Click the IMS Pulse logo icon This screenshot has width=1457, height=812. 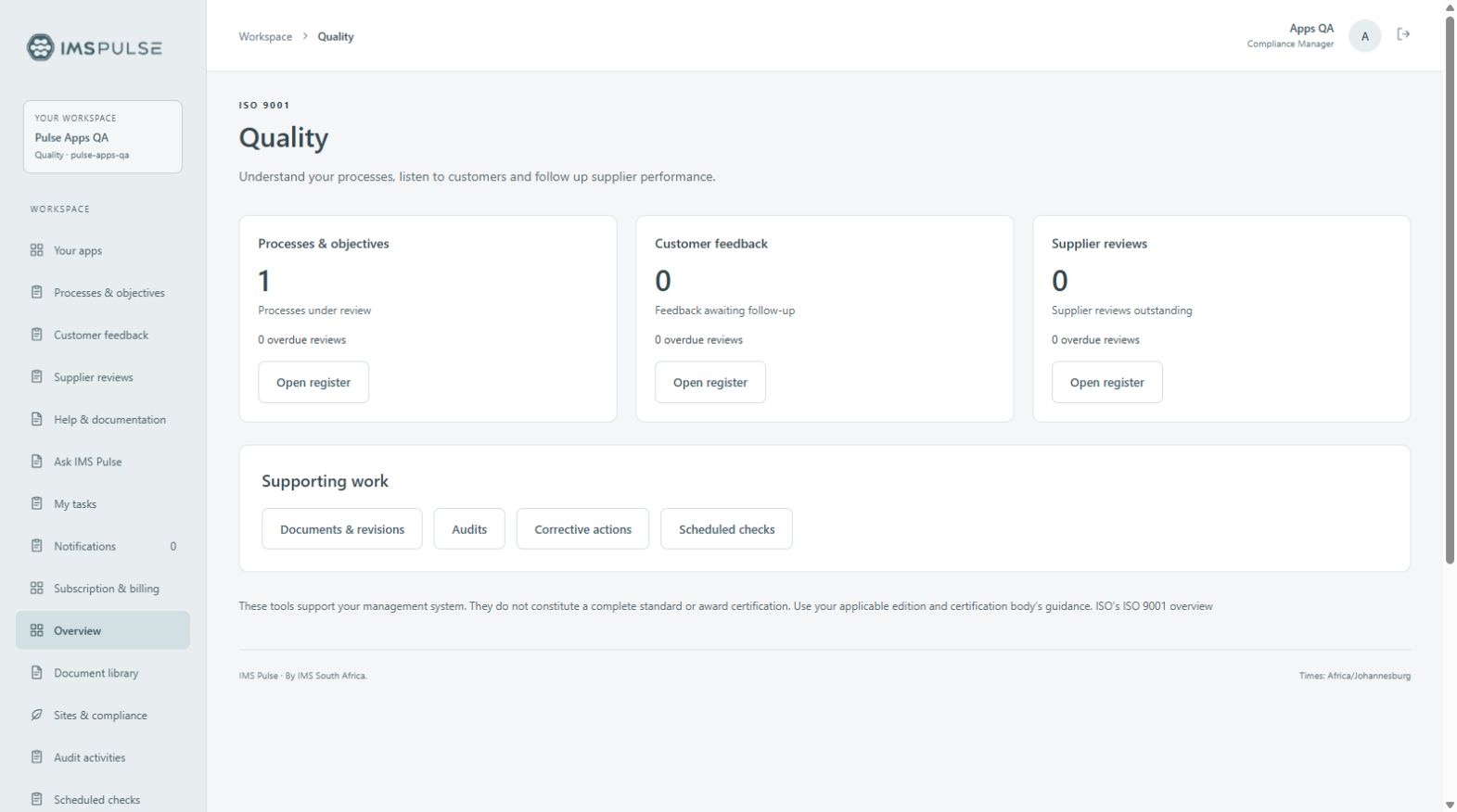point(40,47)
